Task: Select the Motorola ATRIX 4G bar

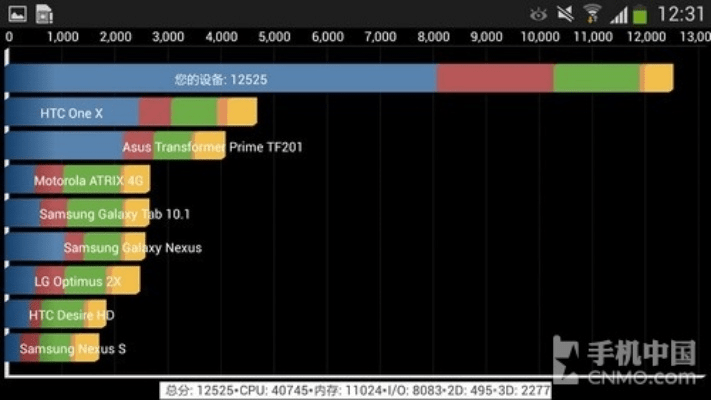Action: point(77,181)
